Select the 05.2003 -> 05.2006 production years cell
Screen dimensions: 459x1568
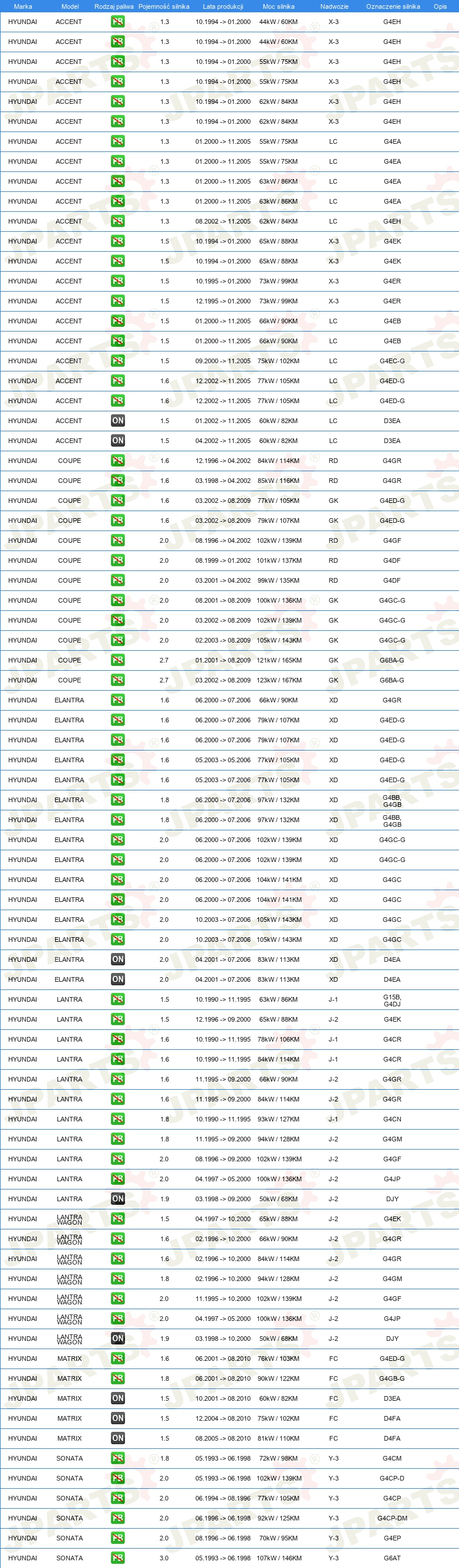click(x=223, y=761)
